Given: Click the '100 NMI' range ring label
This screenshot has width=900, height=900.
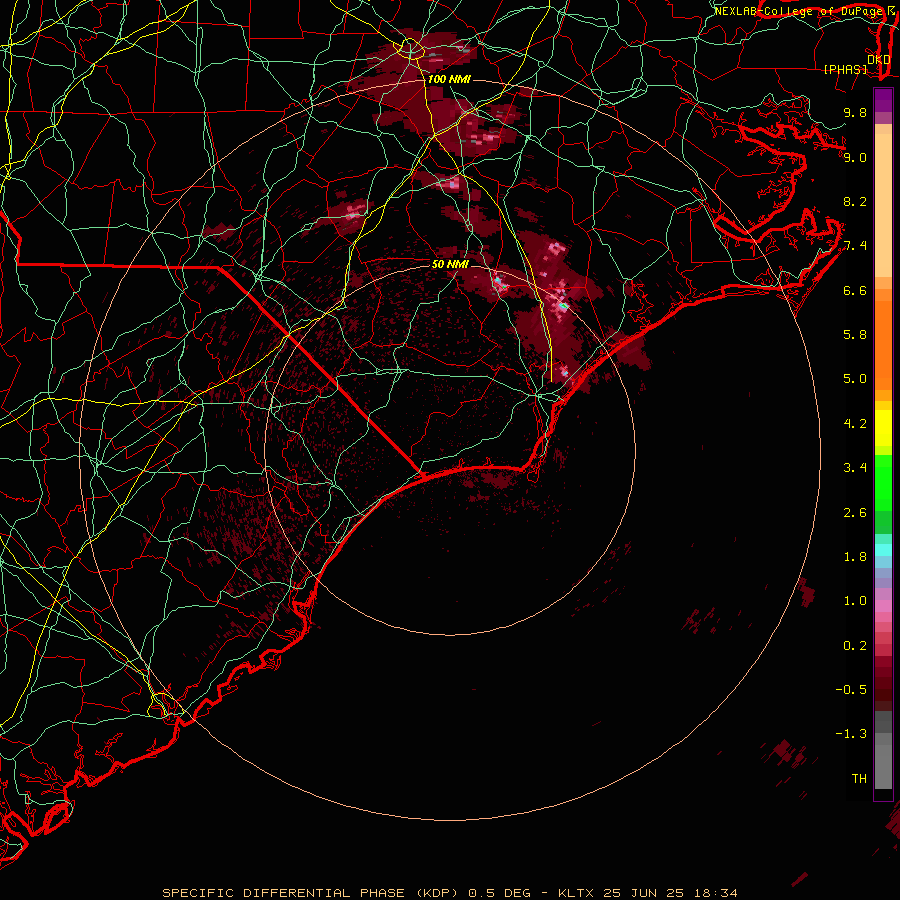Looking at the screenshot, I should pos(449,79).
